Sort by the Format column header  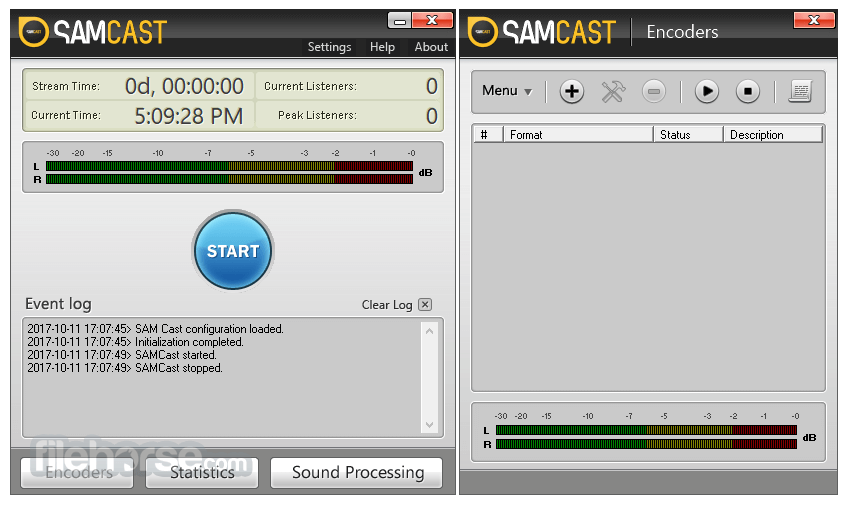coord(578,134)
